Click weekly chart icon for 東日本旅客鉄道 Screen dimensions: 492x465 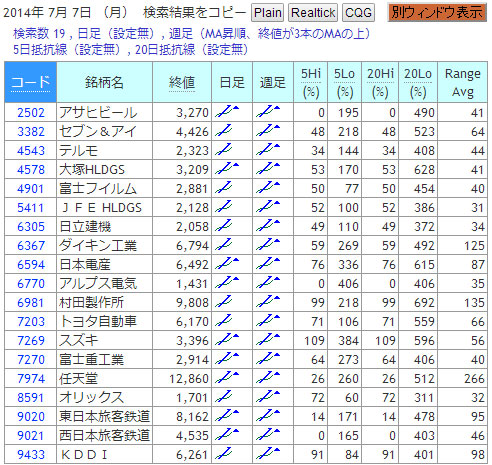[268, 415]
